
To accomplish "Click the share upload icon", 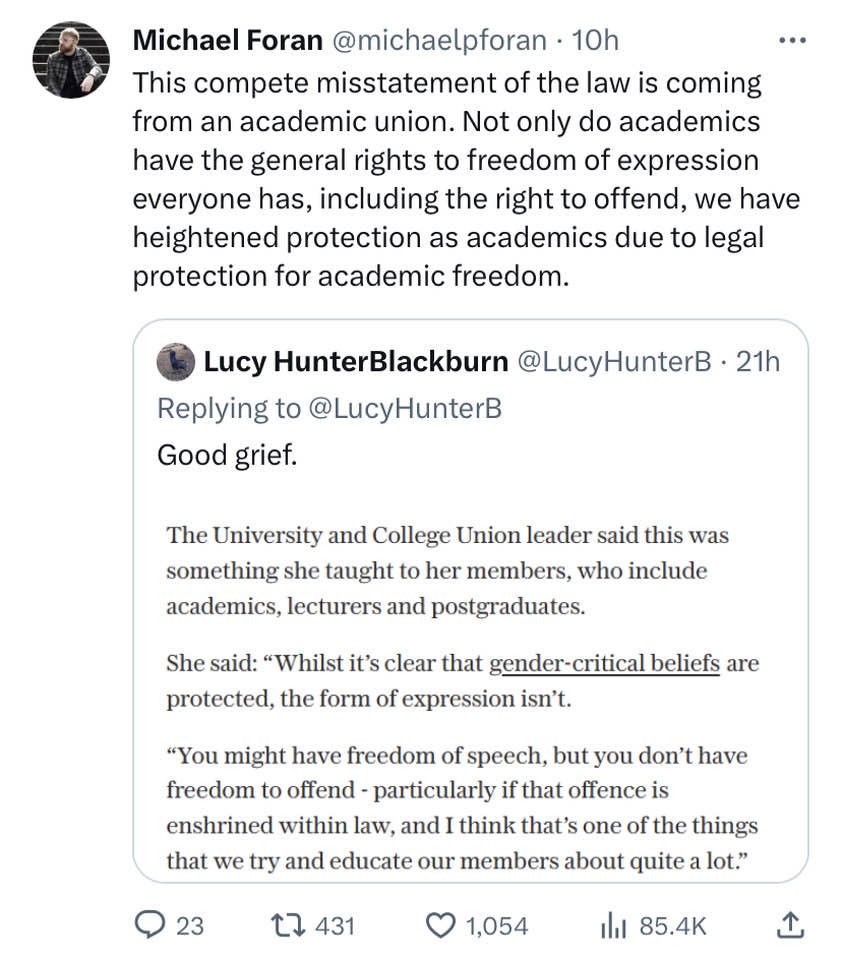I will point(789,926).
